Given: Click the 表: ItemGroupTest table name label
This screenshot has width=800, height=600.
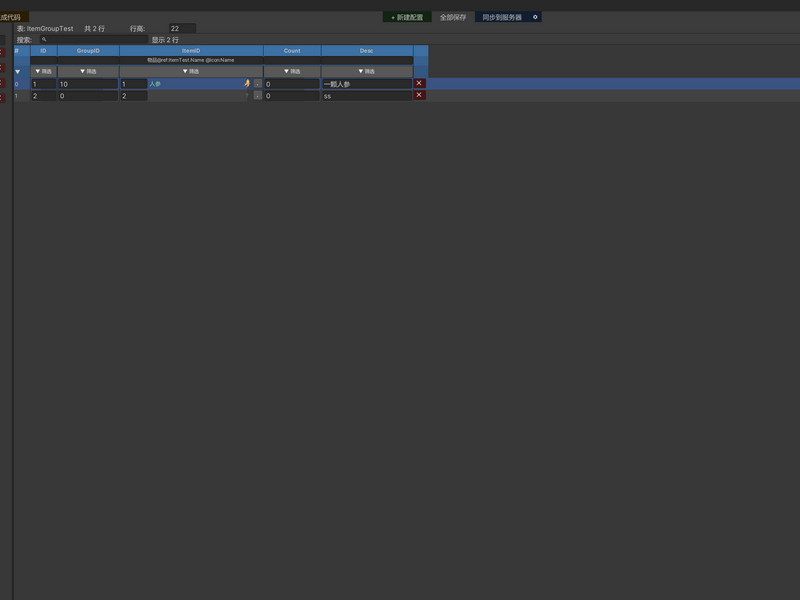Looking at the screenshot, I should click(45, 29).
